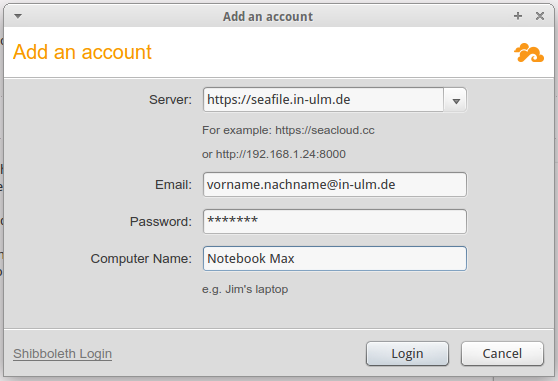The image size is (558, 381).
Task: Click the 'For example: https://seacloud.cc' hint text
Action: click(x=288, y=130)
